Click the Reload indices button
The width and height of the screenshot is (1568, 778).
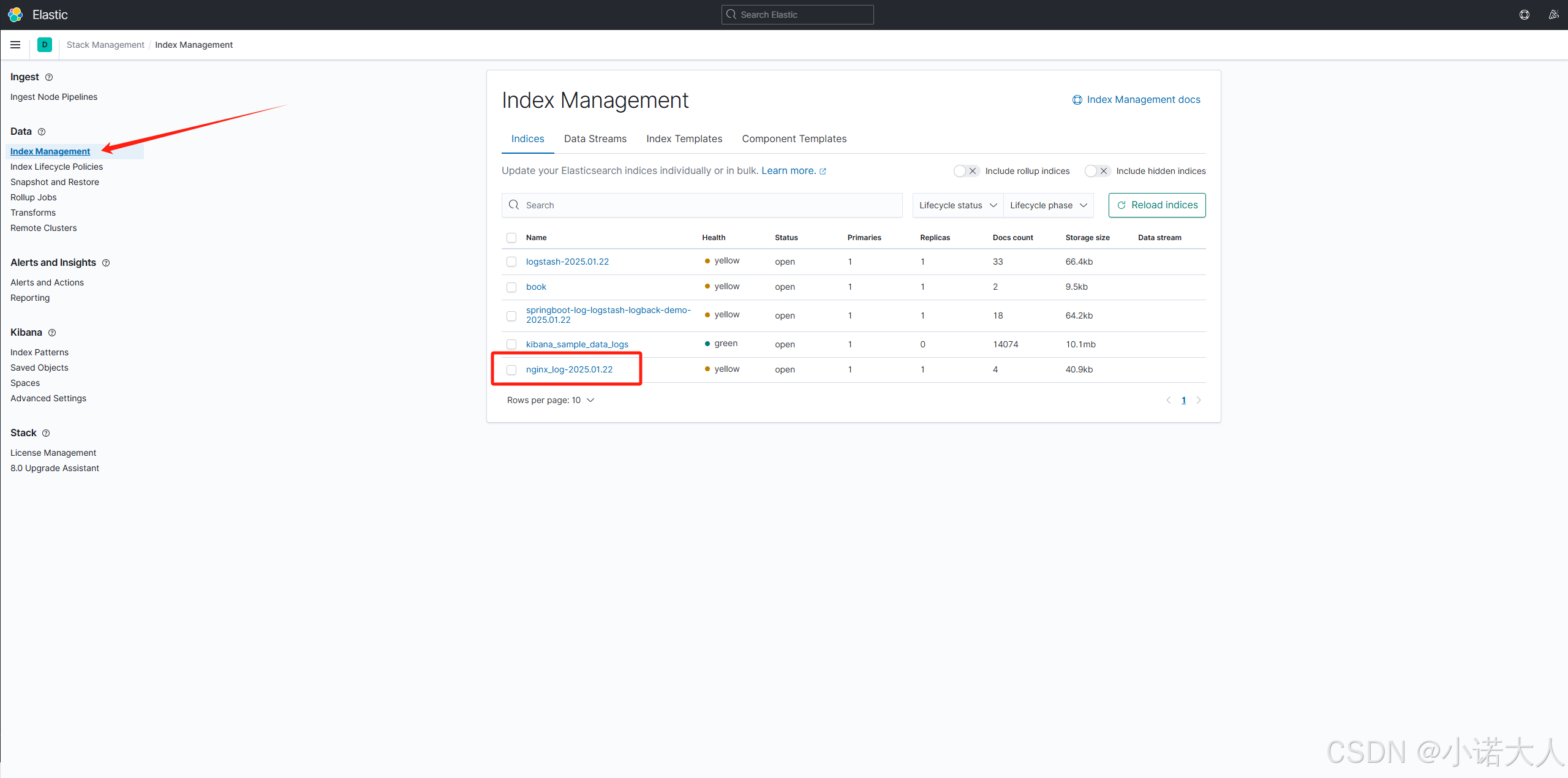1157,205
